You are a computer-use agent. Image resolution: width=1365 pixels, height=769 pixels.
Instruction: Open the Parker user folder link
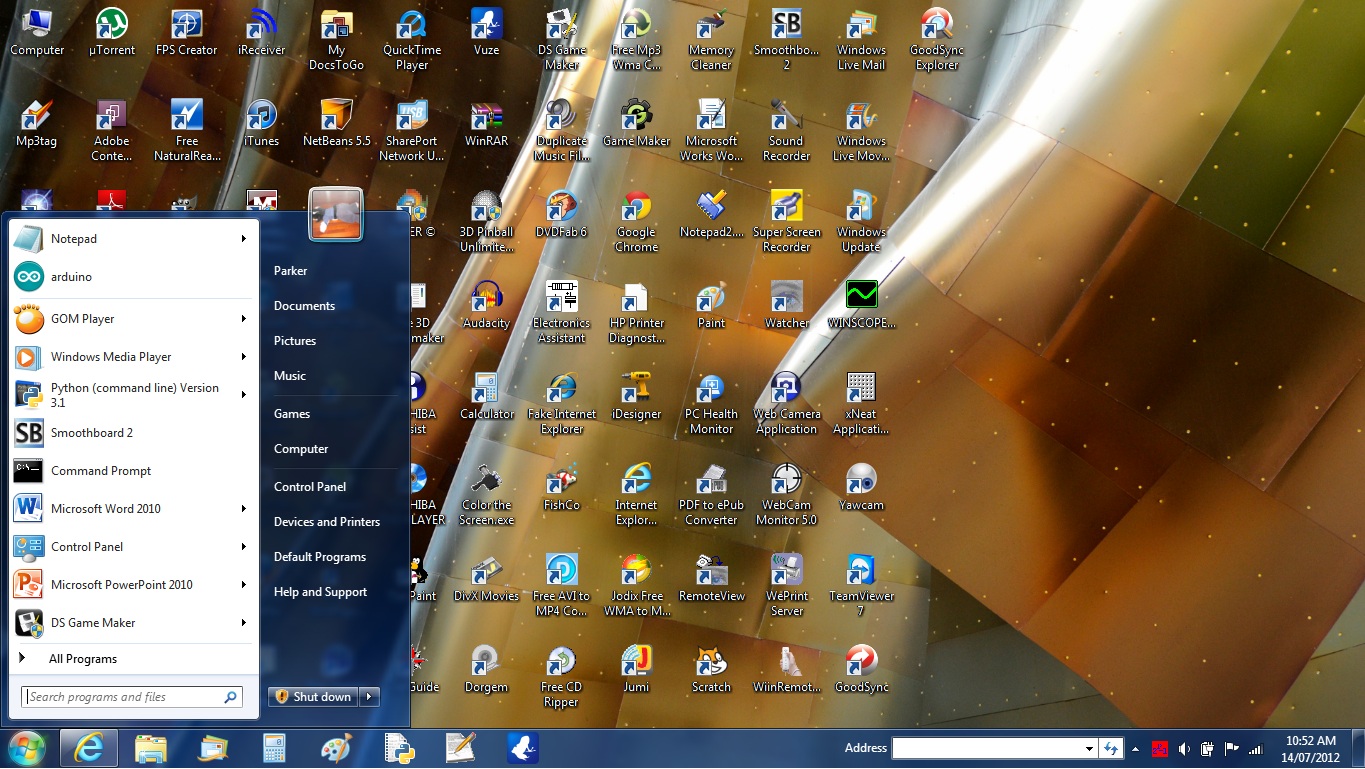point(291,271)
